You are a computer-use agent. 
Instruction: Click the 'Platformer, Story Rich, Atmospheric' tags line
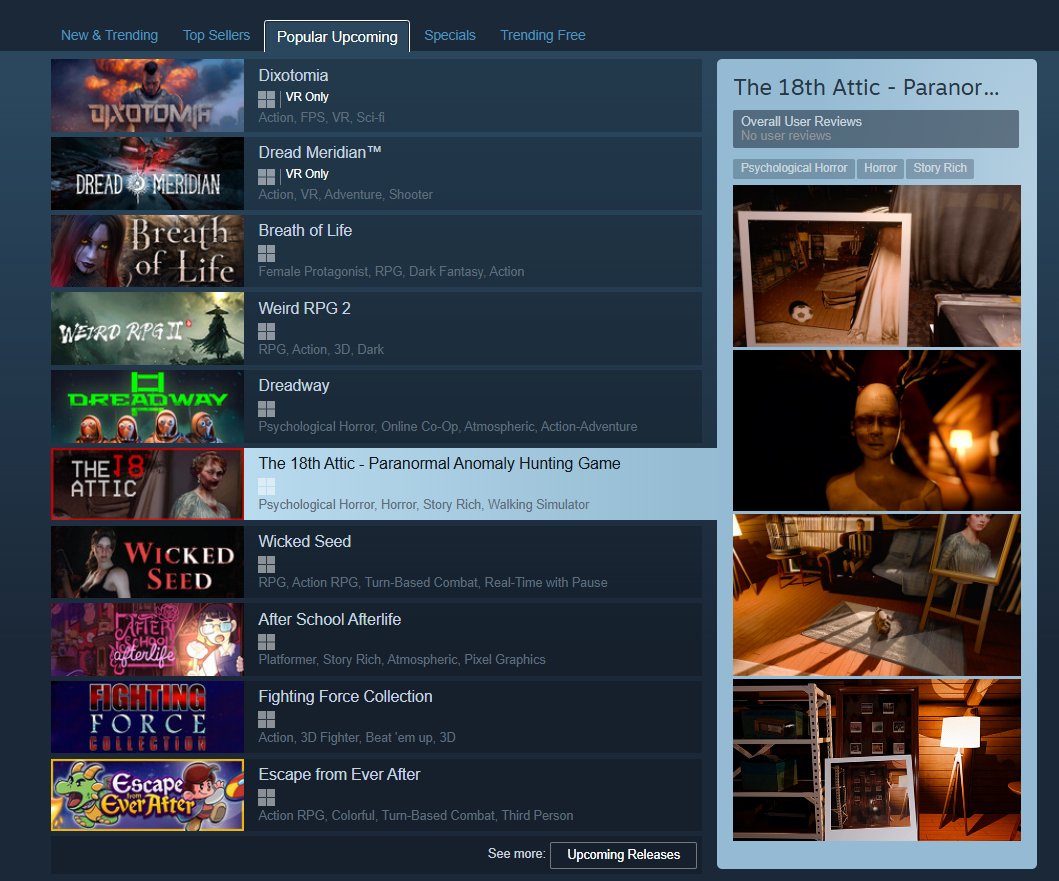pos(402,659)
